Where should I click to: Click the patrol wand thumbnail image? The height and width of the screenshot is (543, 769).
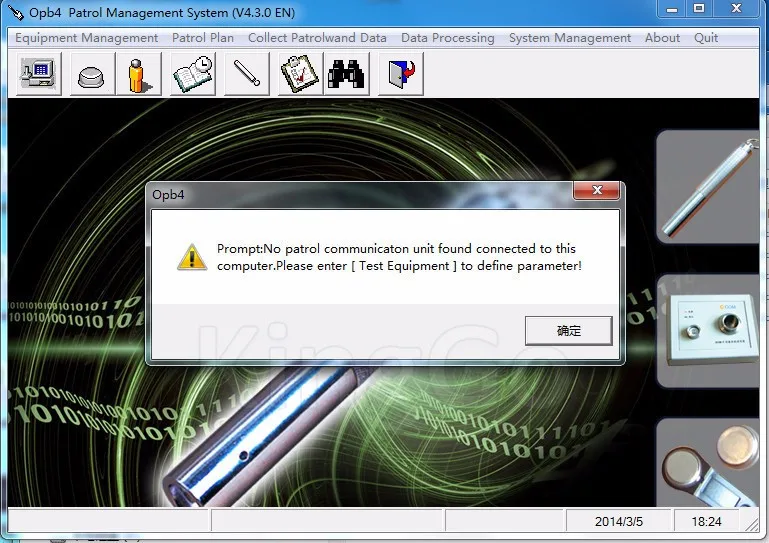pos(708,186)
